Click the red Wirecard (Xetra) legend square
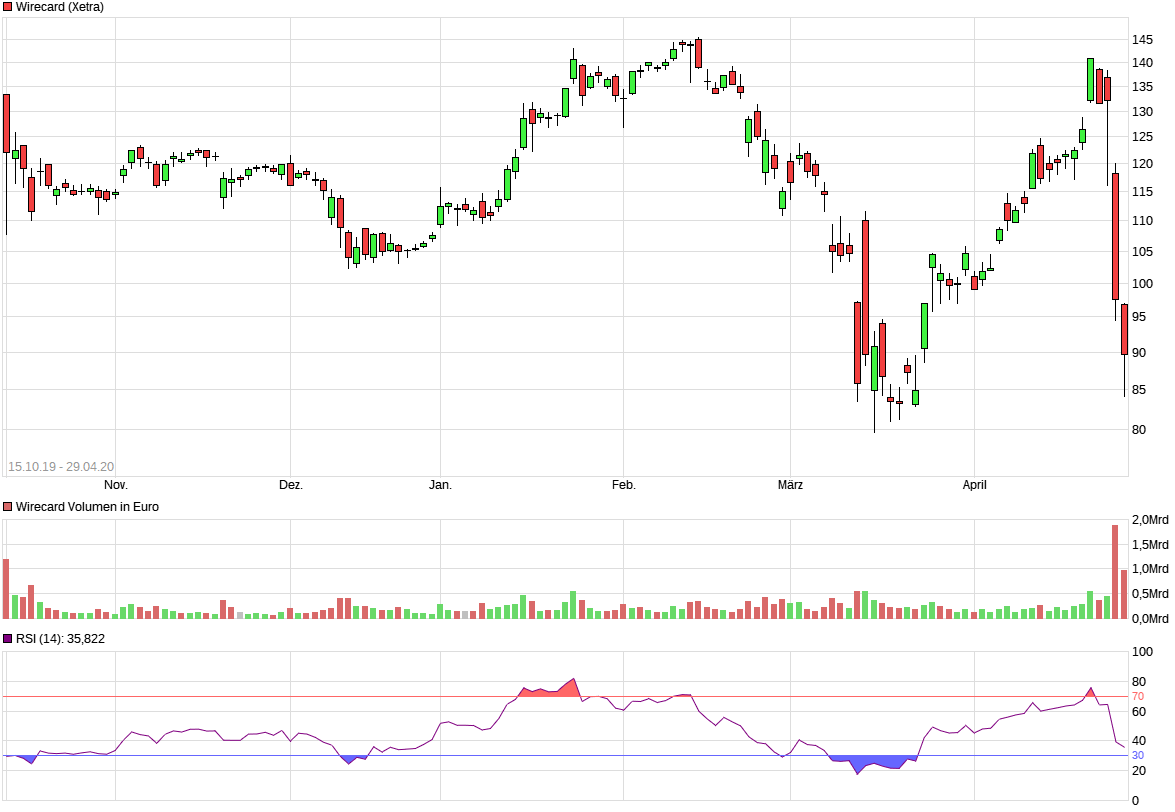The width and height of the screenshot is (1175, 812). [x=8, y=7]
